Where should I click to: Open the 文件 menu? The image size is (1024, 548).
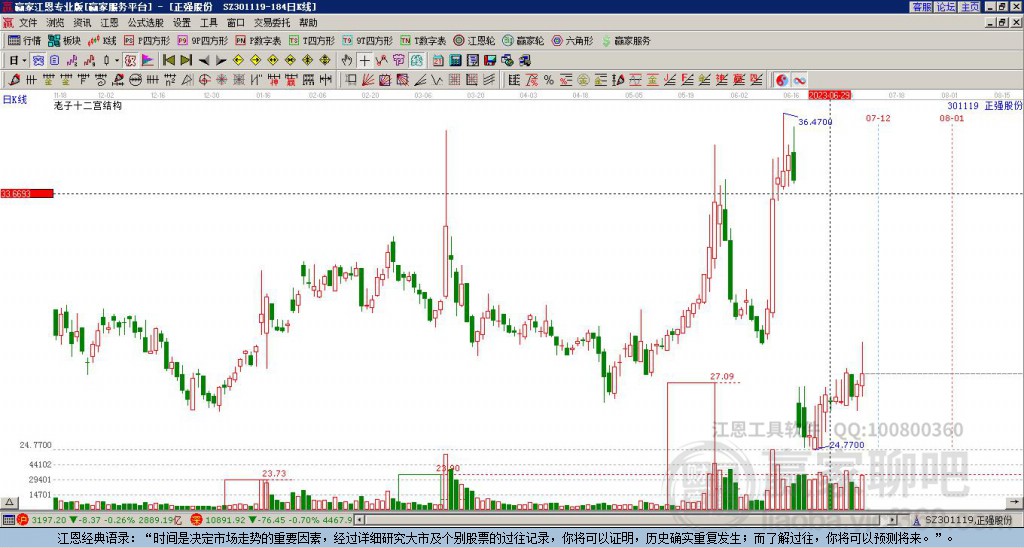pyautogui.click(x=28, y=23)
